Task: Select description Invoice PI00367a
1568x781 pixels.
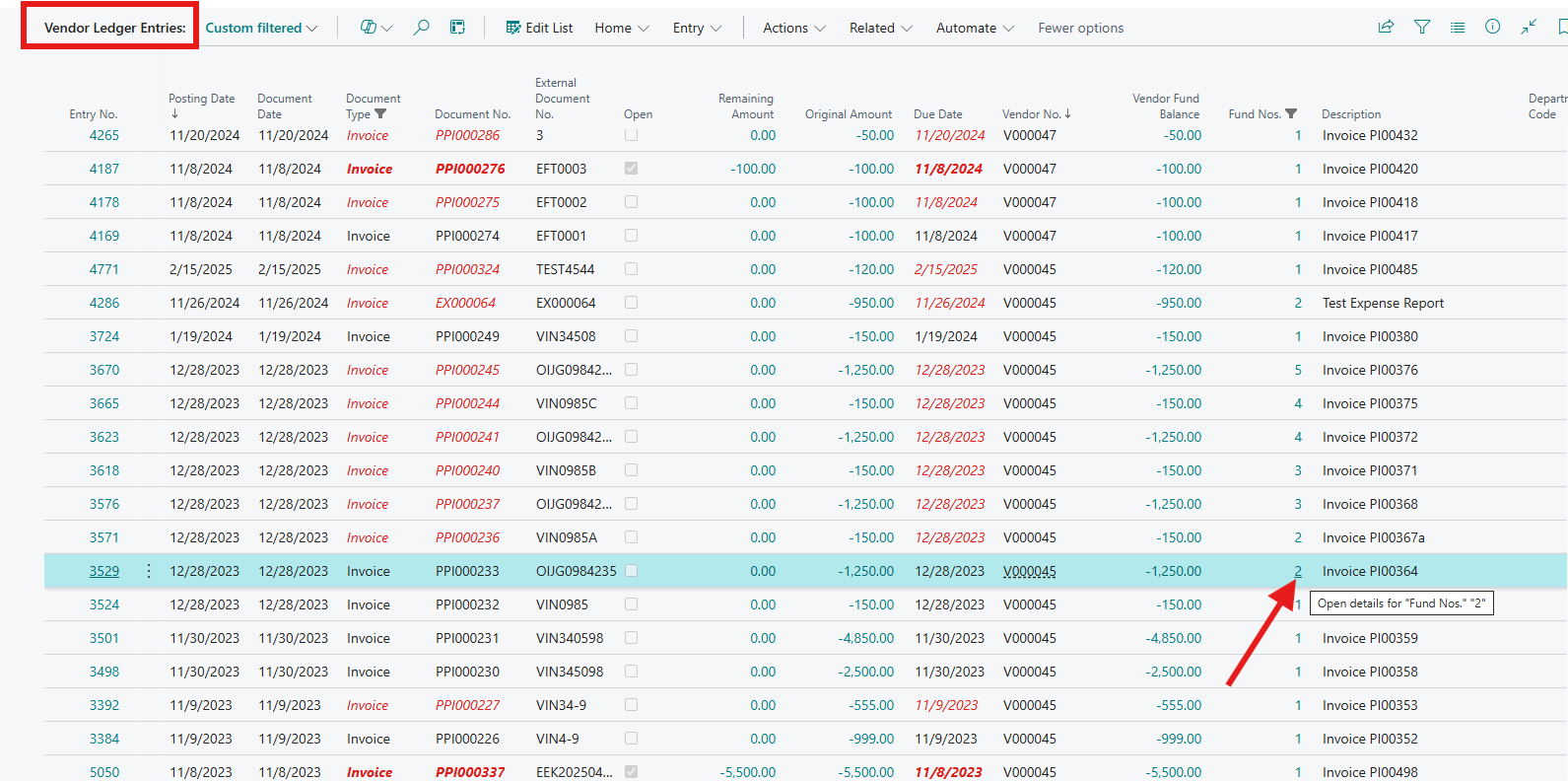Action: 1374,537
